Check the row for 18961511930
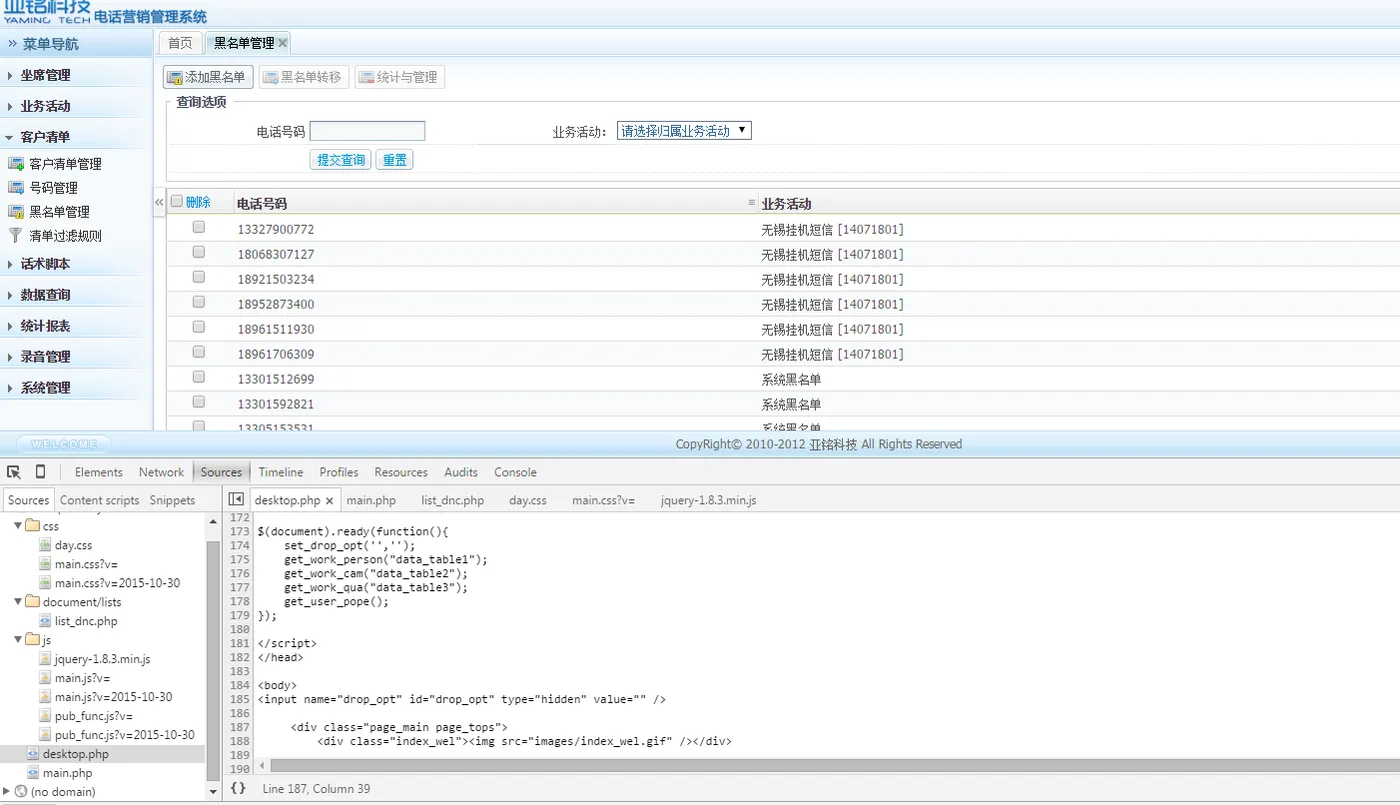 coord(198,327)
